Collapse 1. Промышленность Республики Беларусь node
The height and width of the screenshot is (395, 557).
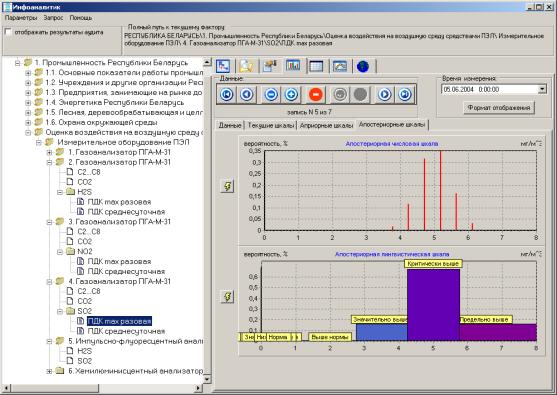(x=17, y=63)
